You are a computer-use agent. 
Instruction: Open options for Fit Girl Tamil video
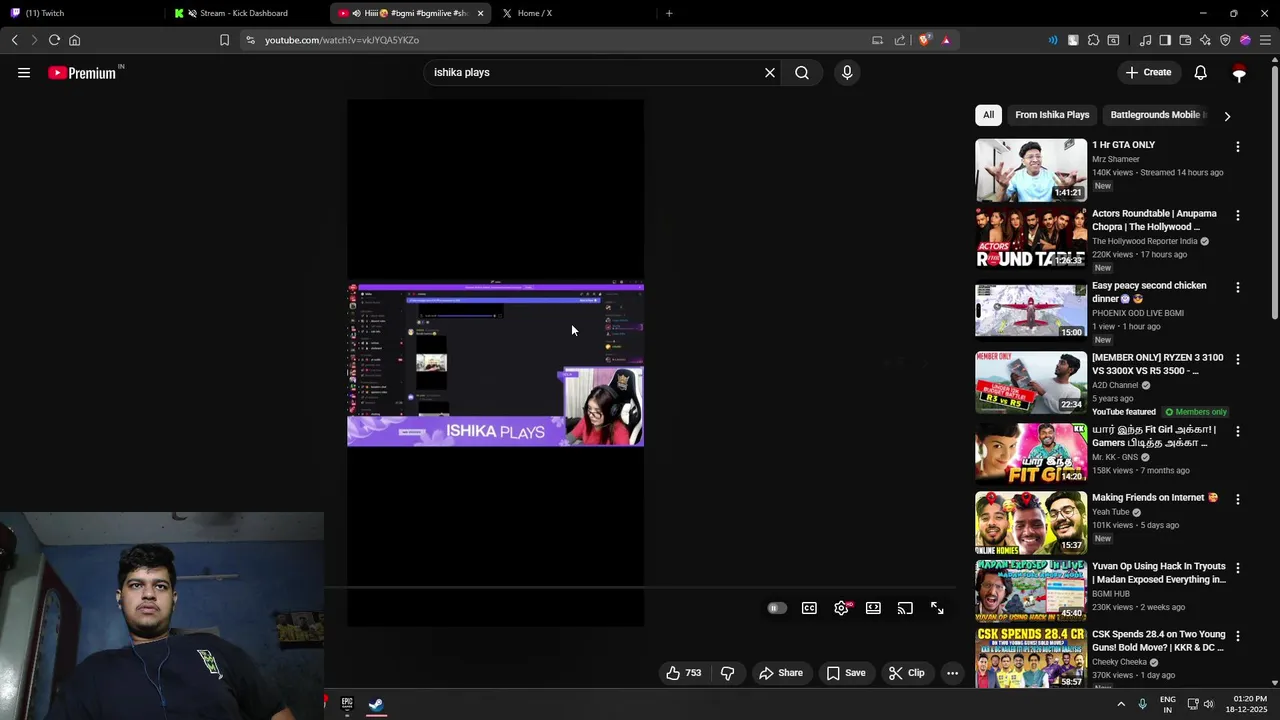1238,431
